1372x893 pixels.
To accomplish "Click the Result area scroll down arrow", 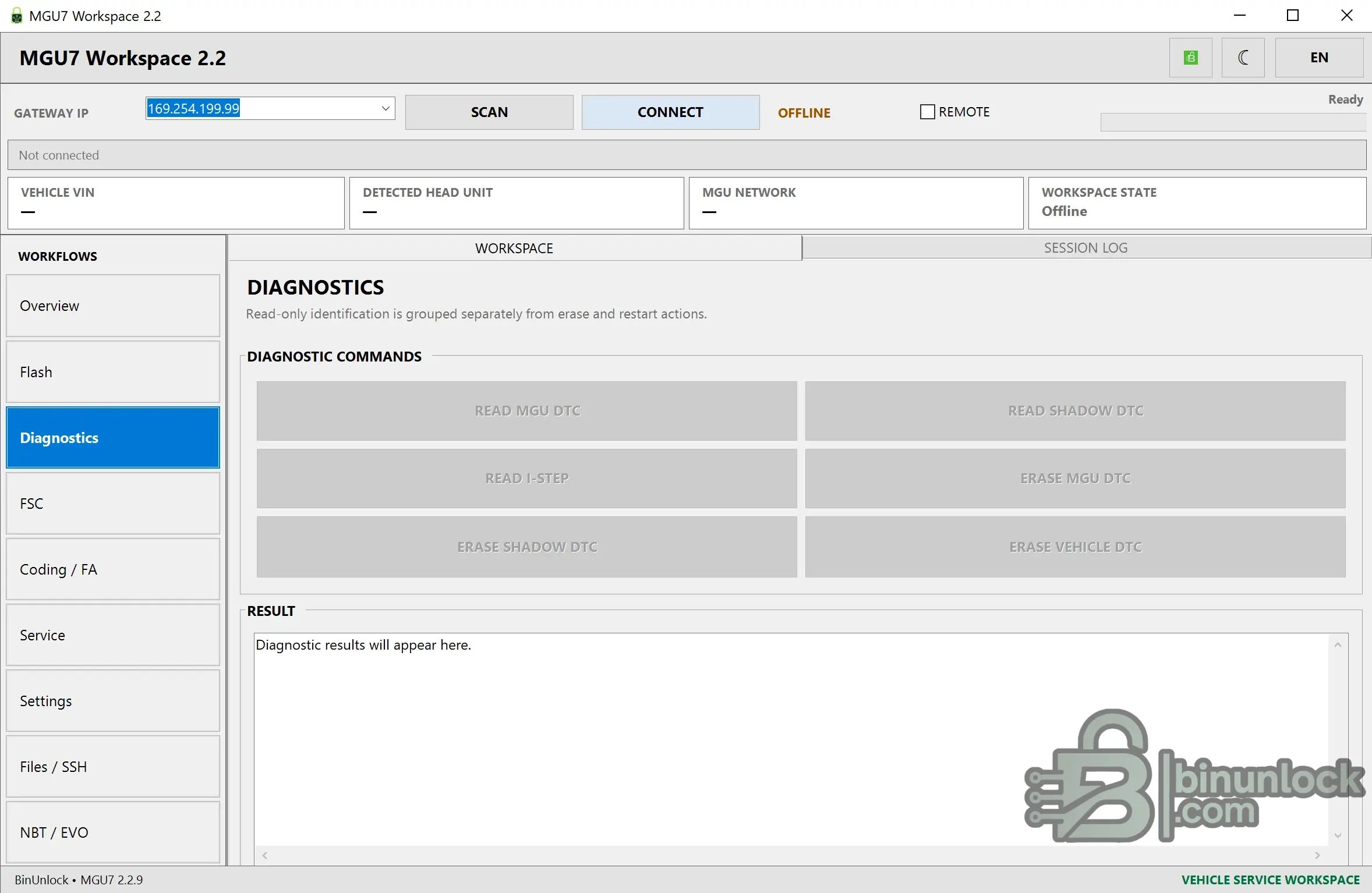I will 1338,835.
